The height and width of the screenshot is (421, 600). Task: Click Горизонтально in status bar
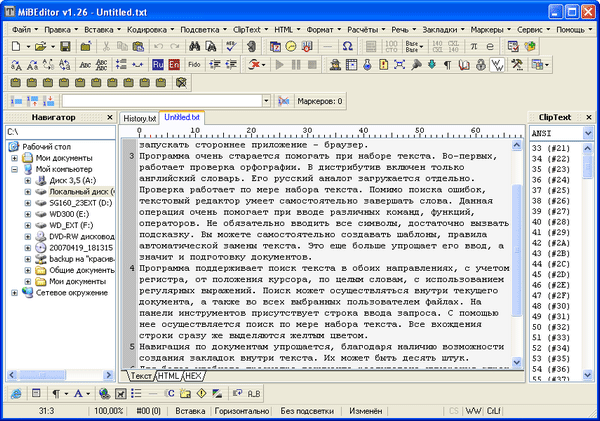(x=242, y=411)
